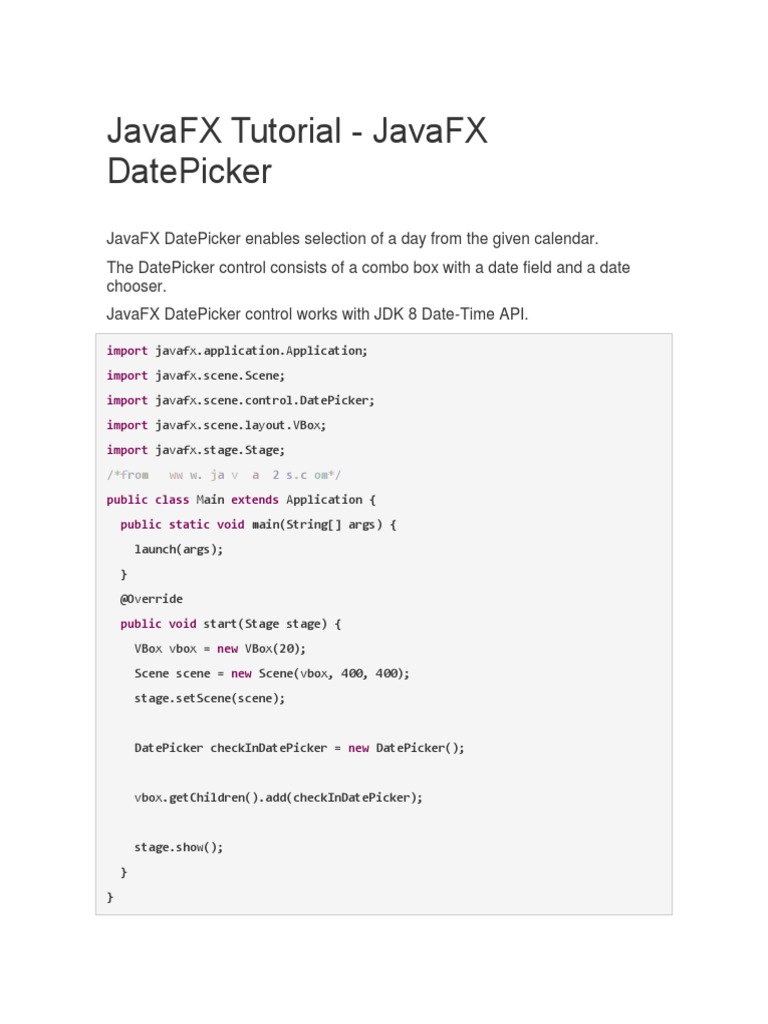Click the import javafx.application.Application line
The height and width of the screenshot is (1024, 768).
pos(237,351)
